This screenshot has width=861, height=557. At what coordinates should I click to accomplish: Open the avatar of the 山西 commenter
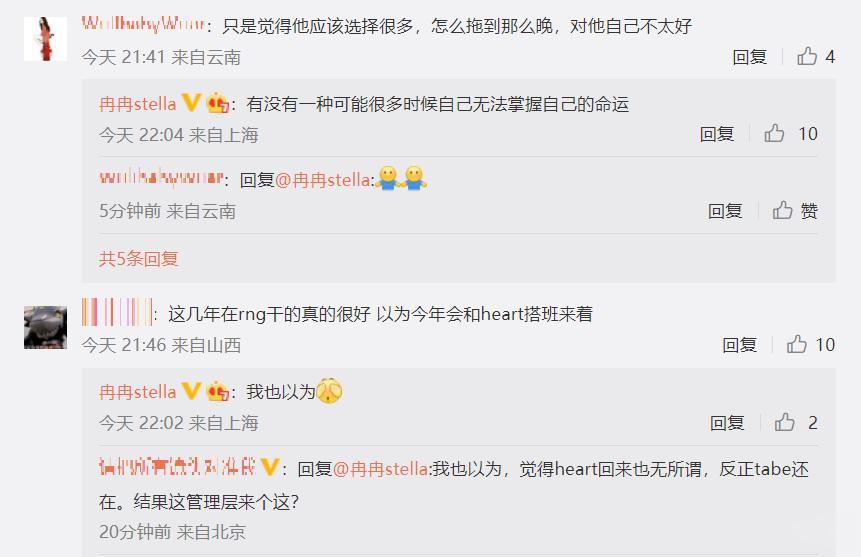tap(46, 327)
